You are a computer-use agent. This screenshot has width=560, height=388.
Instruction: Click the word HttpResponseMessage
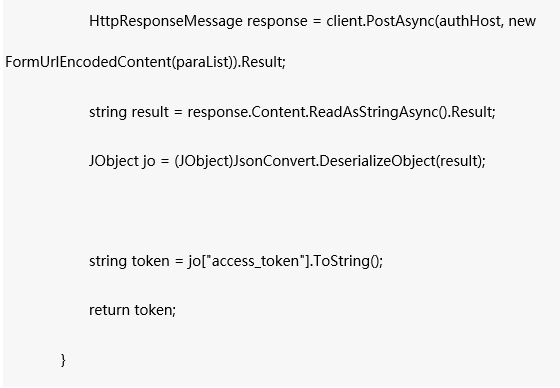166,21
